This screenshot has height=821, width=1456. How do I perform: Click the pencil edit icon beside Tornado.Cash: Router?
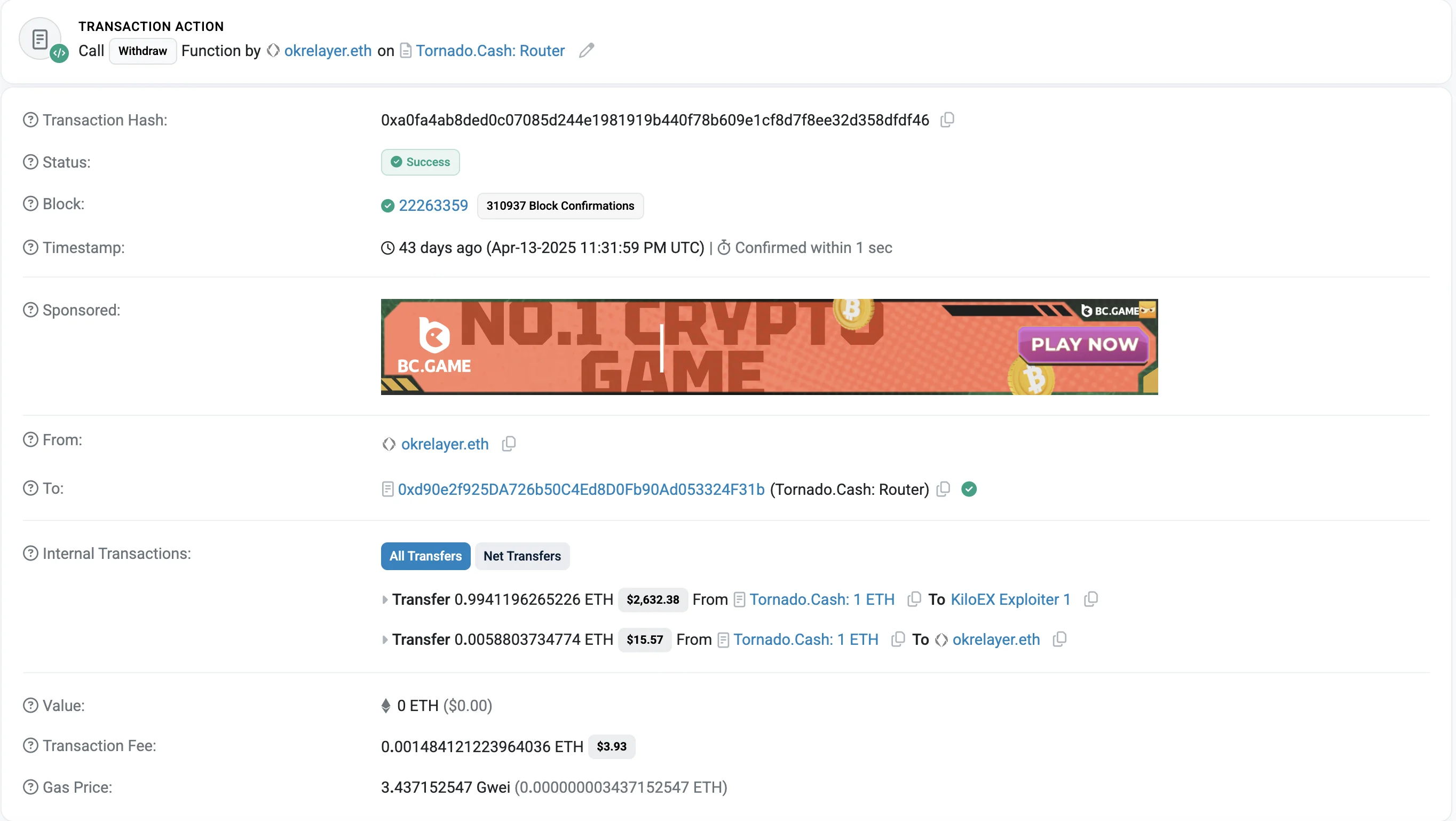586,51
